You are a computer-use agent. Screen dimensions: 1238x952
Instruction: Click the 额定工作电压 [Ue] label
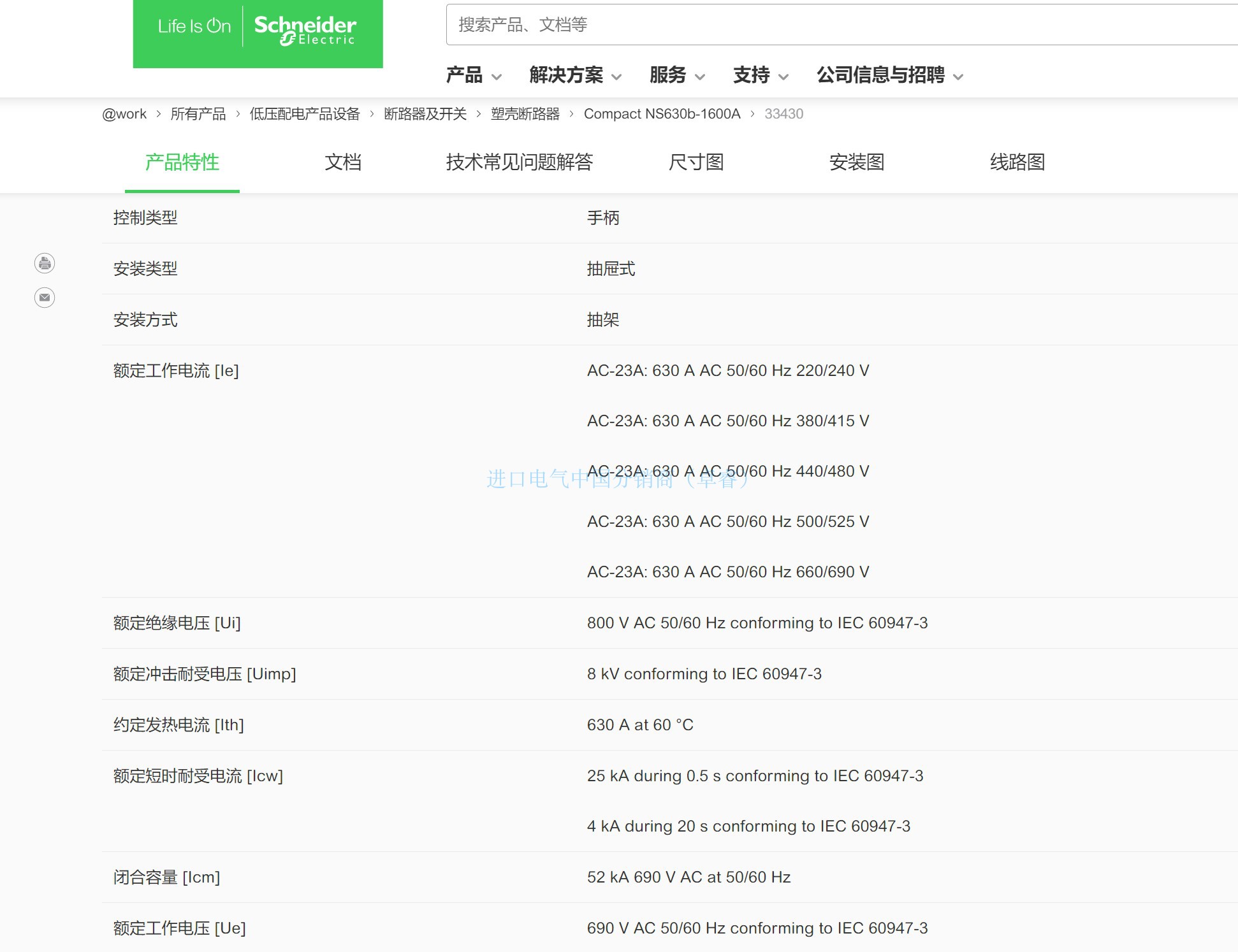180,928
